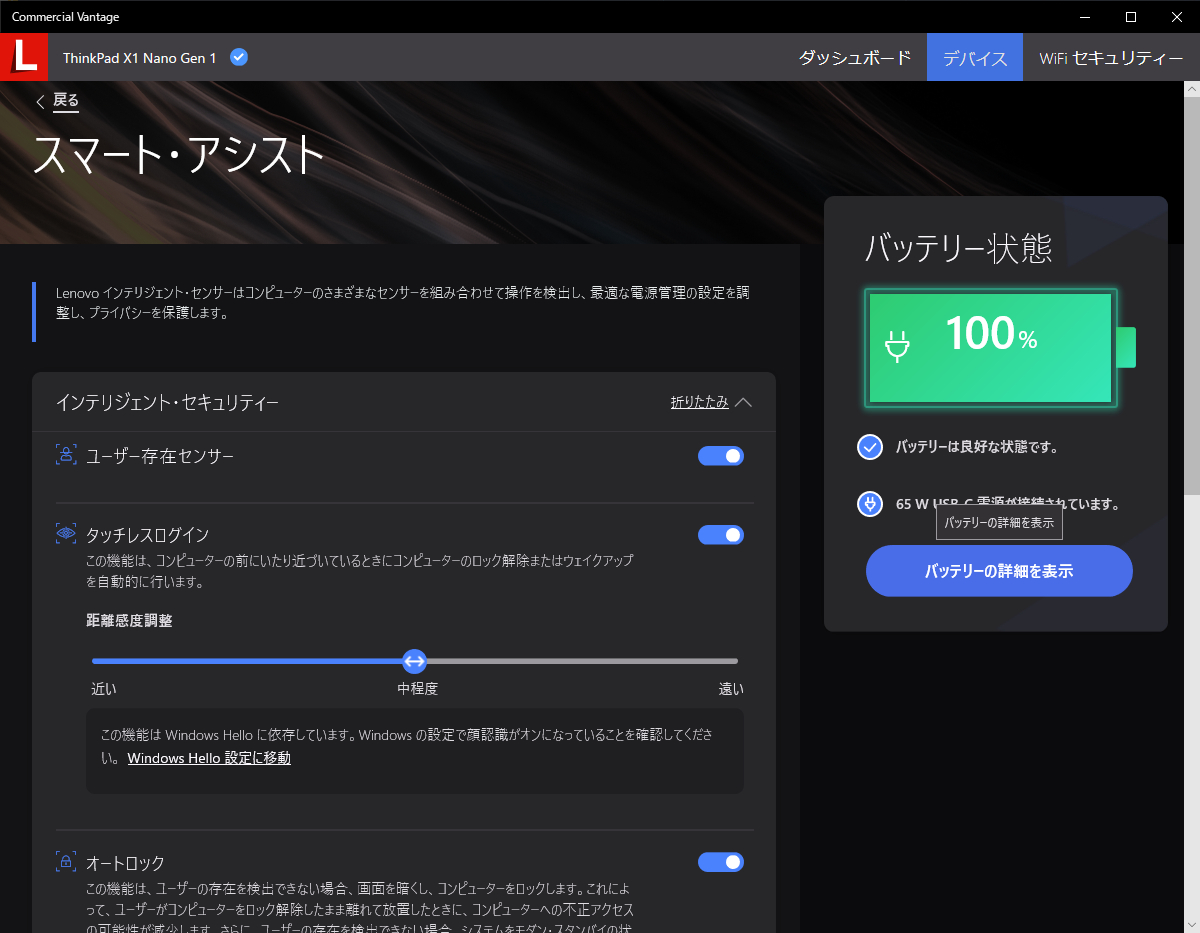Click the scrollbar up arrow
The height and width of the screenshot is (933, 1200).
(x=1191, y=89)
